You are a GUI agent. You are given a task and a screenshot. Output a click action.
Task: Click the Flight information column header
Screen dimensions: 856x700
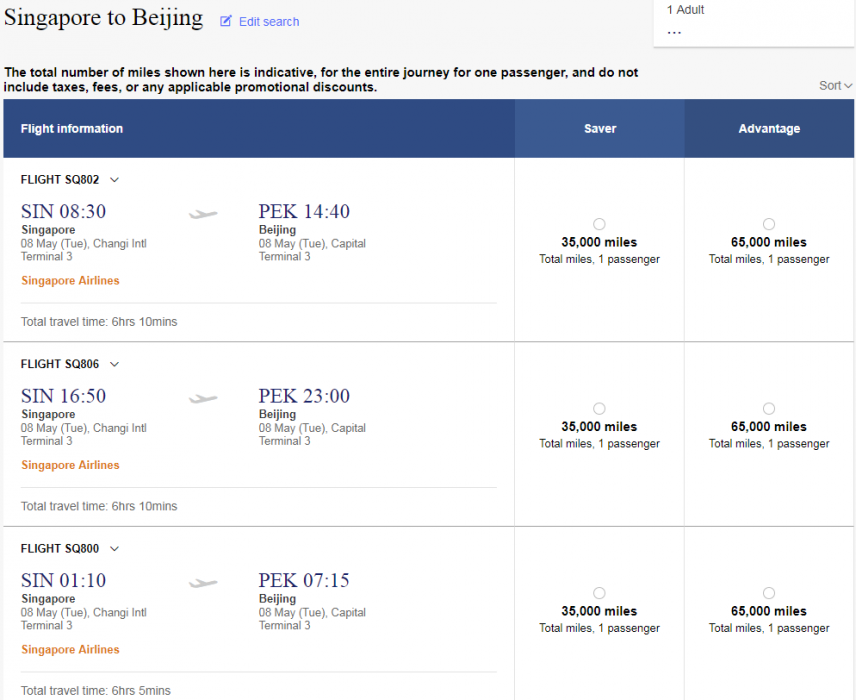(72, 129)
